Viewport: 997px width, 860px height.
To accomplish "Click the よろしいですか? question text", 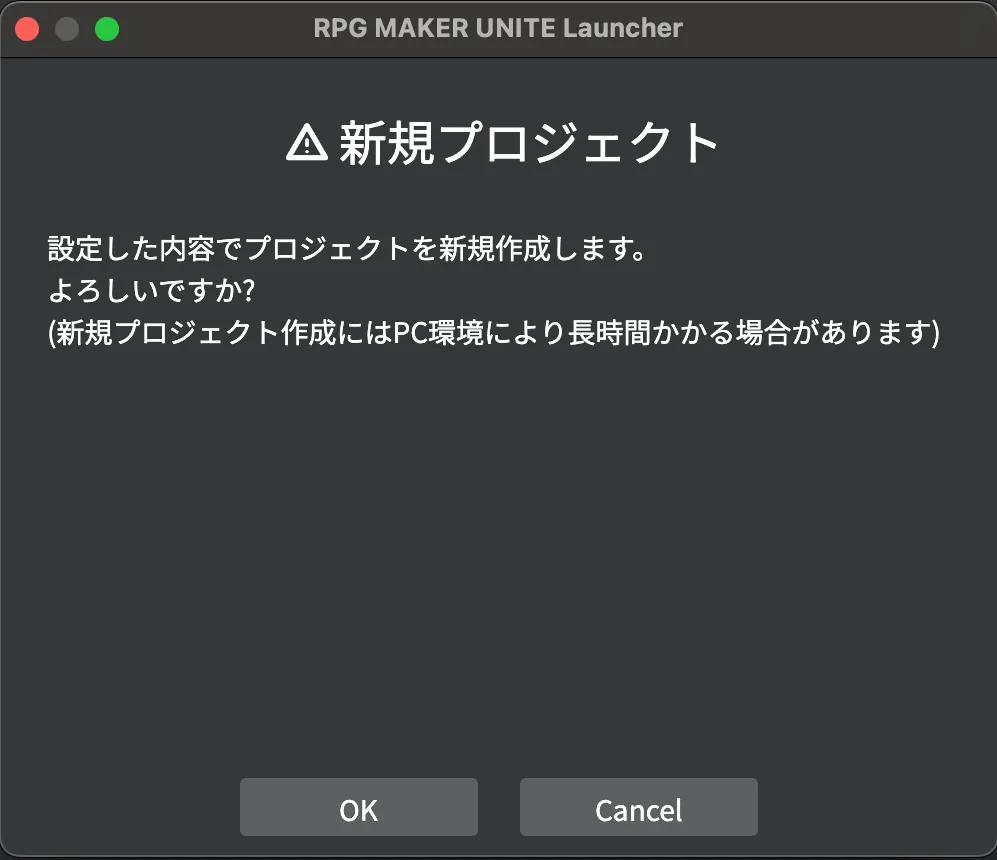I will pyautogui.click(x=151, y=290).
